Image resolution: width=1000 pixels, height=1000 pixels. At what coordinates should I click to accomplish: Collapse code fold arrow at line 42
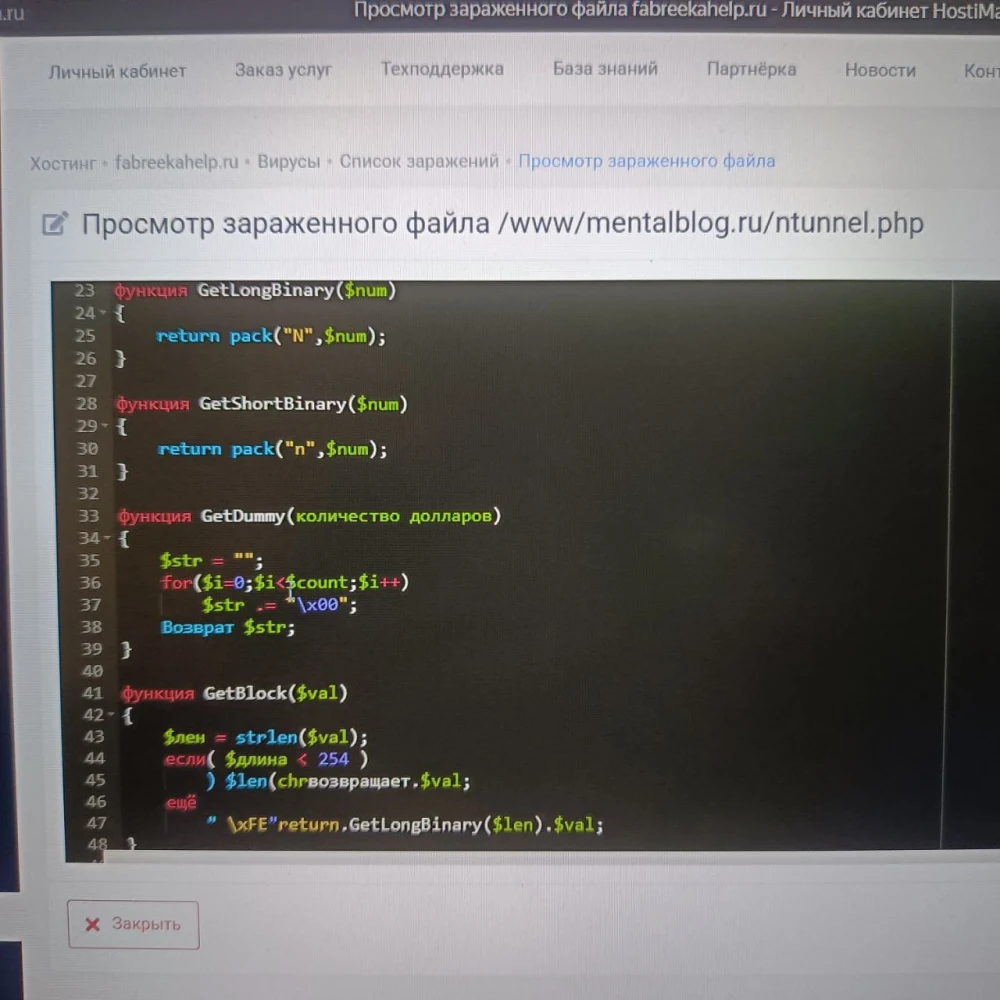[x=111, y=714]
